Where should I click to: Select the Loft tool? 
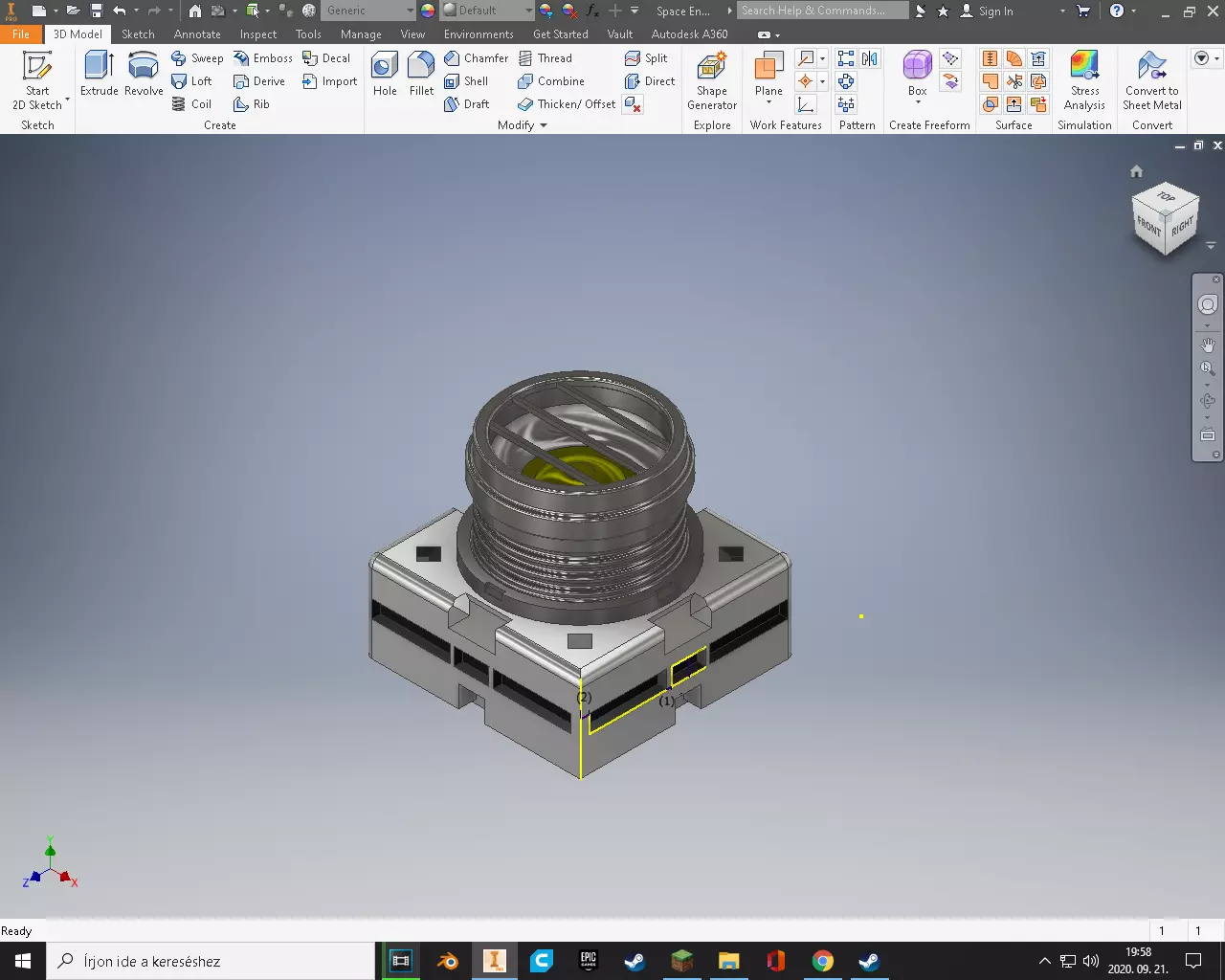tap(191, 81)
